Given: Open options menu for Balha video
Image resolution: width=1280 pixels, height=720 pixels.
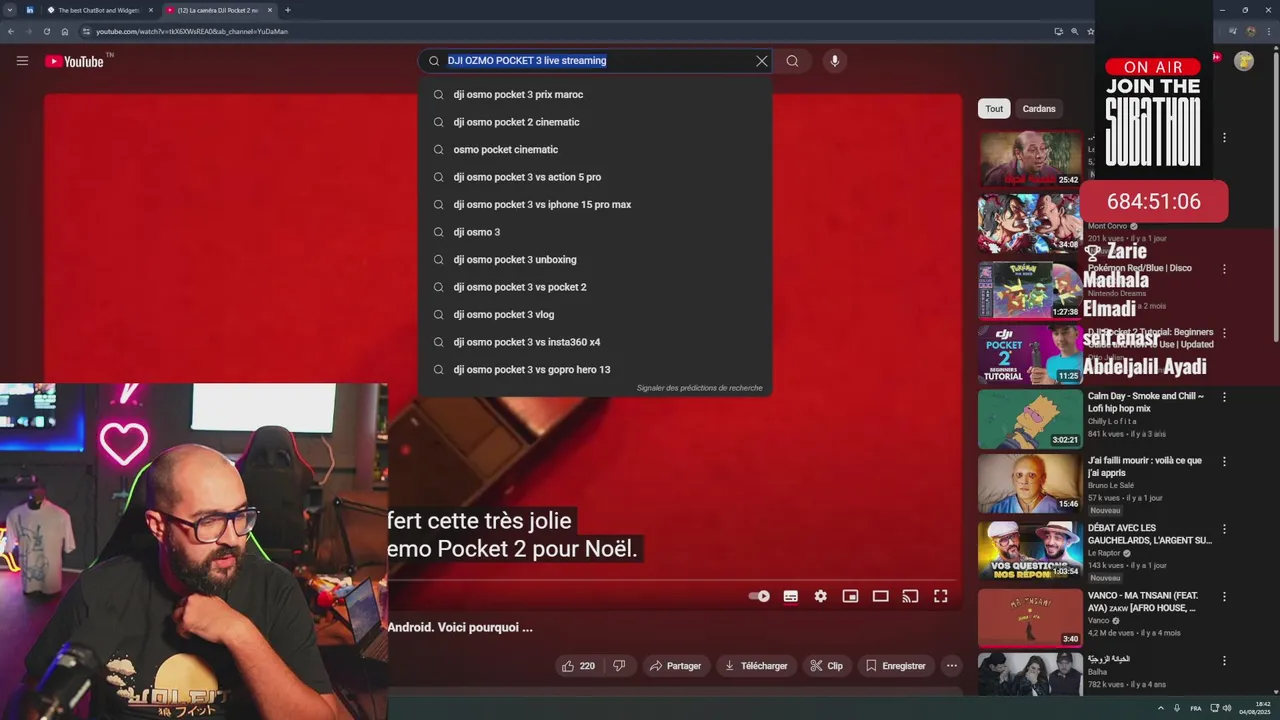Looking at the screenshot, I should coord(1224,661).
